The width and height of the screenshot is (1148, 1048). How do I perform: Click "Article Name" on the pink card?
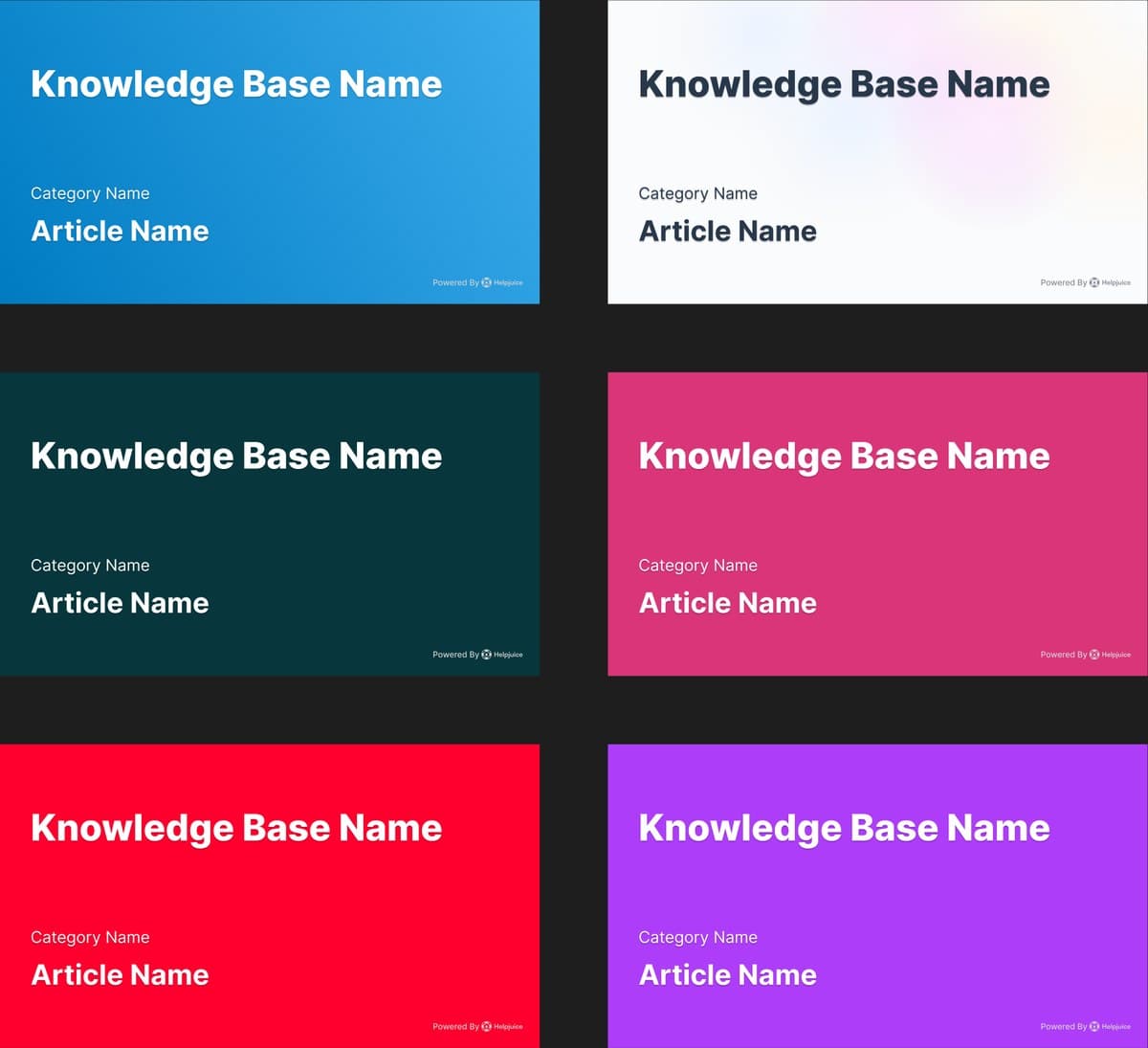(x=727, y=603)
